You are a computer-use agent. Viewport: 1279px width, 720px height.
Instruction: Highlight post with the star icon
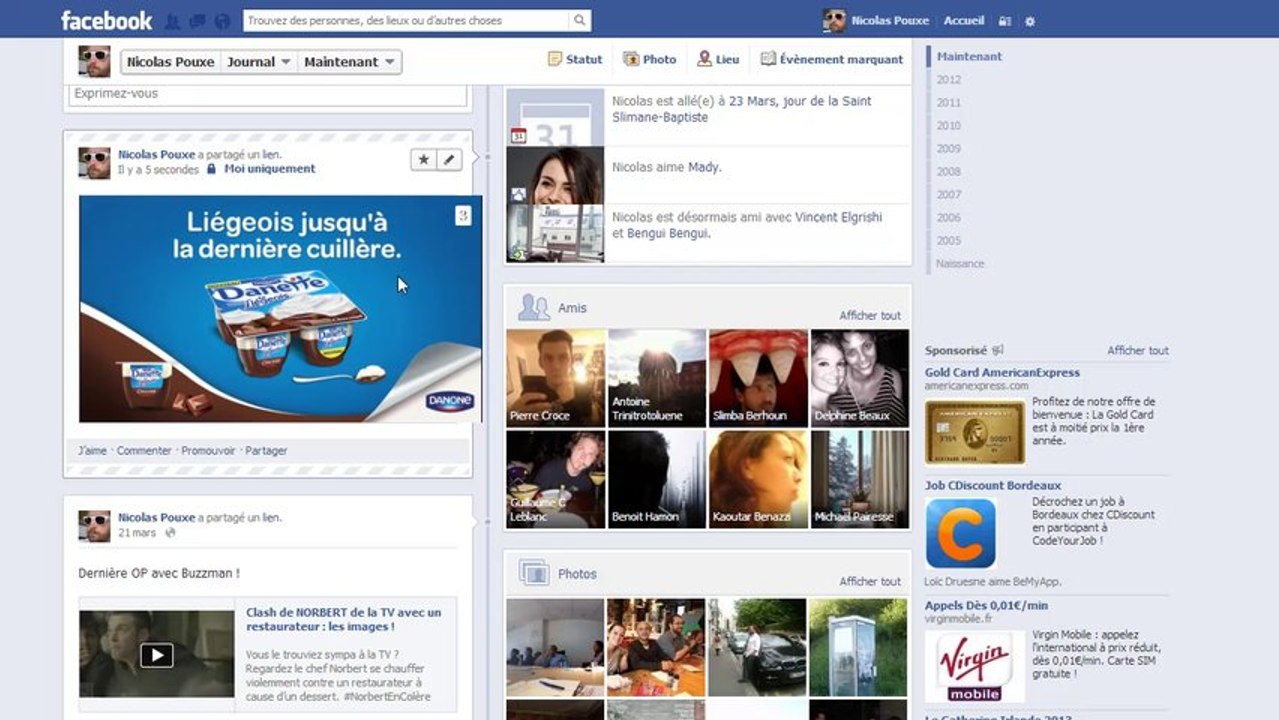point(424,159)
